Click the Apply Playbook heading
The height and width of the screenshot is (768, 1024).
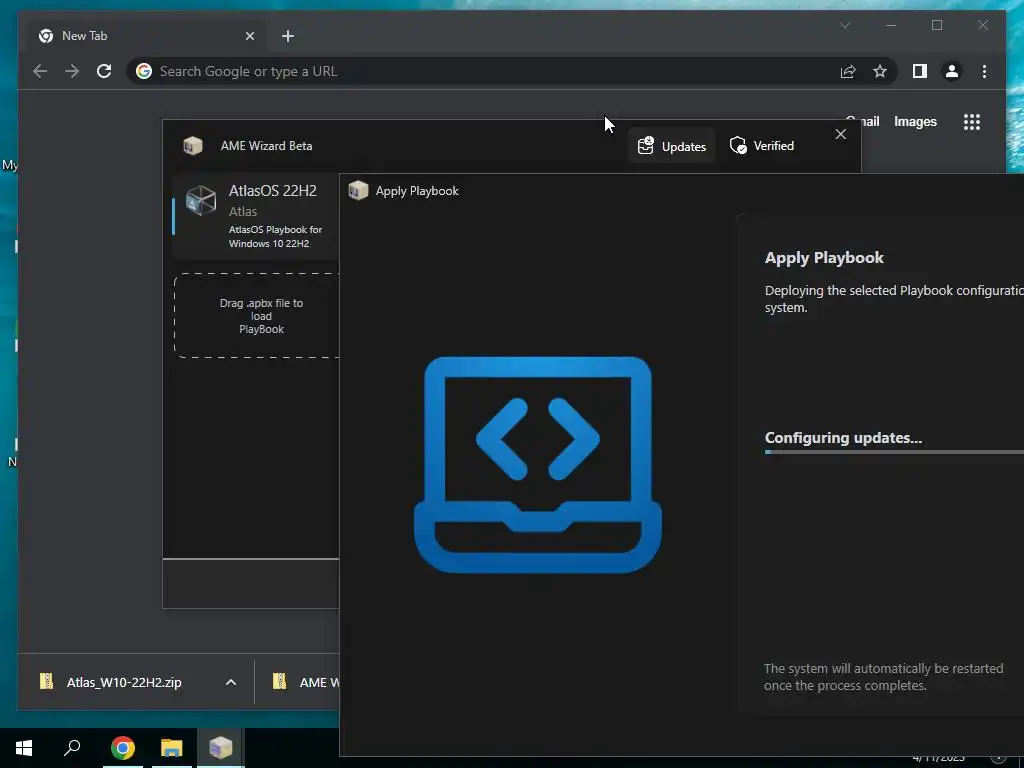click(x=824, y=257)
